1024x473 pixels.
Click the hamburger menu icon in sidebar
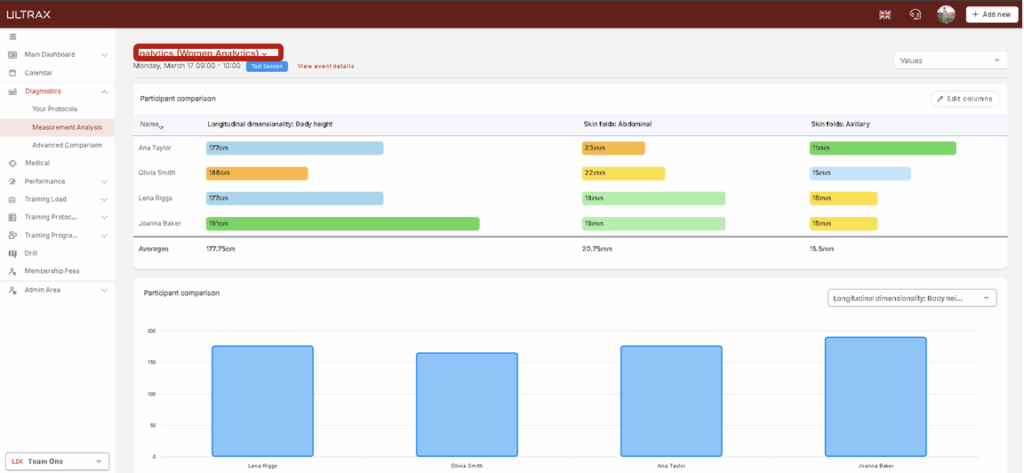(12, 37)
